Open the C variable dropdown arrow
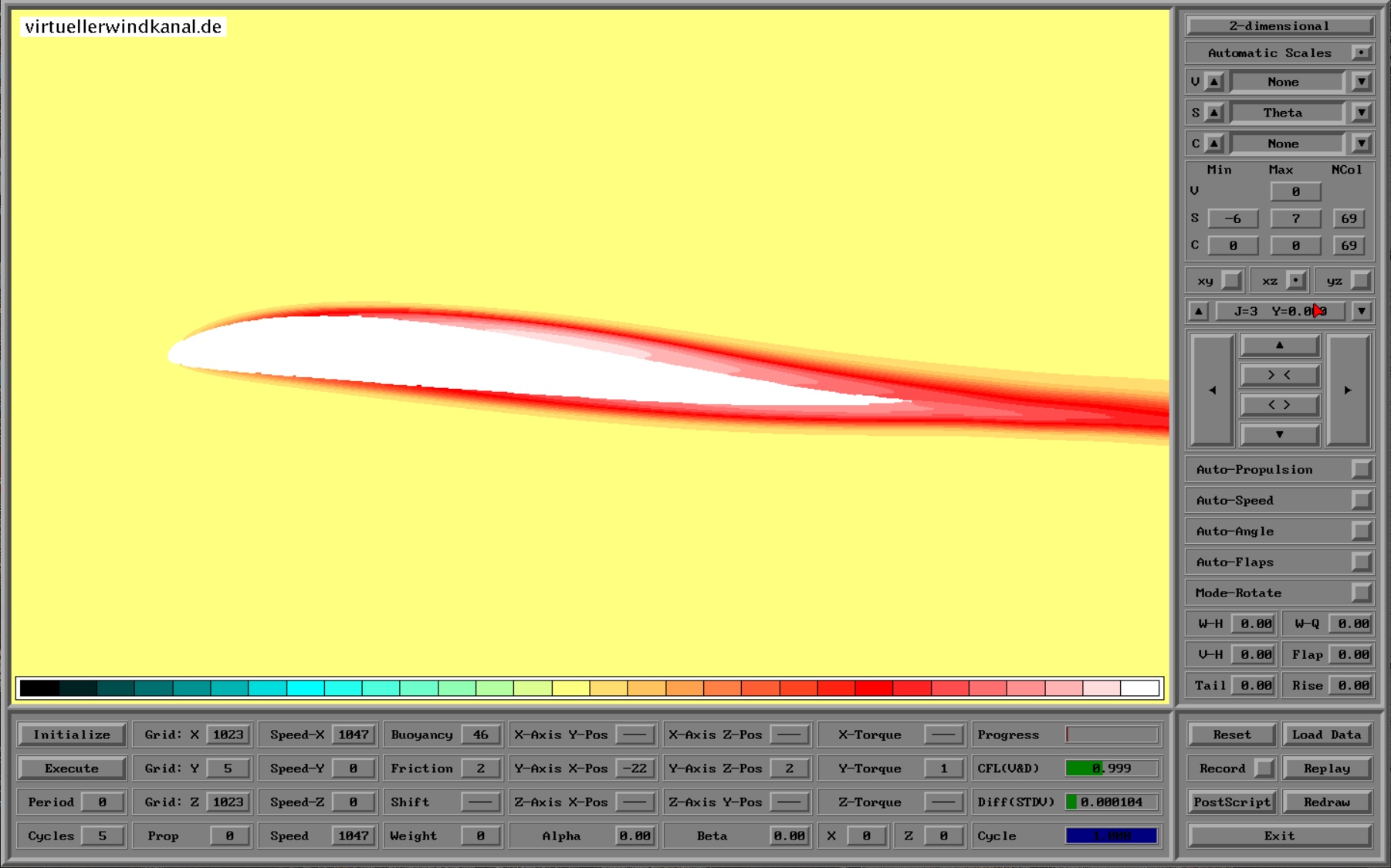 pyautogui.click(x=1361, y=144)
